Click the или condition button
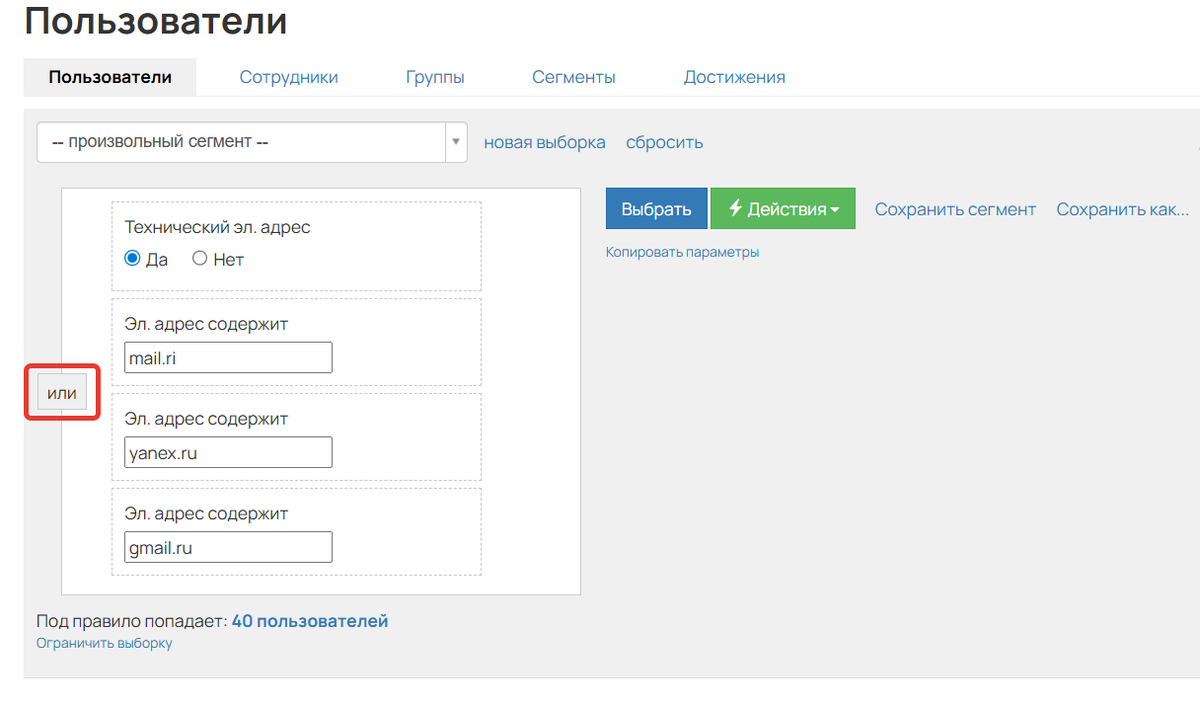Screen dimensions: 1200x706 click(x=61, y=392)
